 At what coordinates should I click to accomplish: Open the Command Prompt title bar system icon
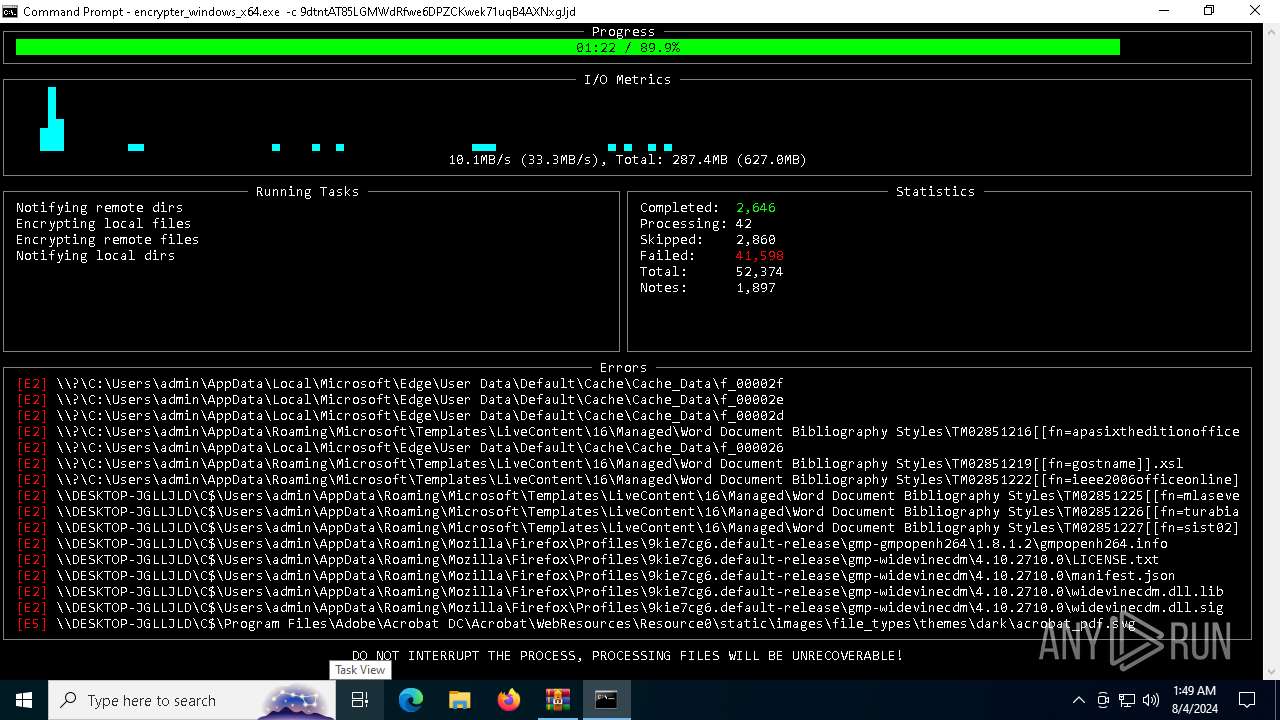(10, 11)
